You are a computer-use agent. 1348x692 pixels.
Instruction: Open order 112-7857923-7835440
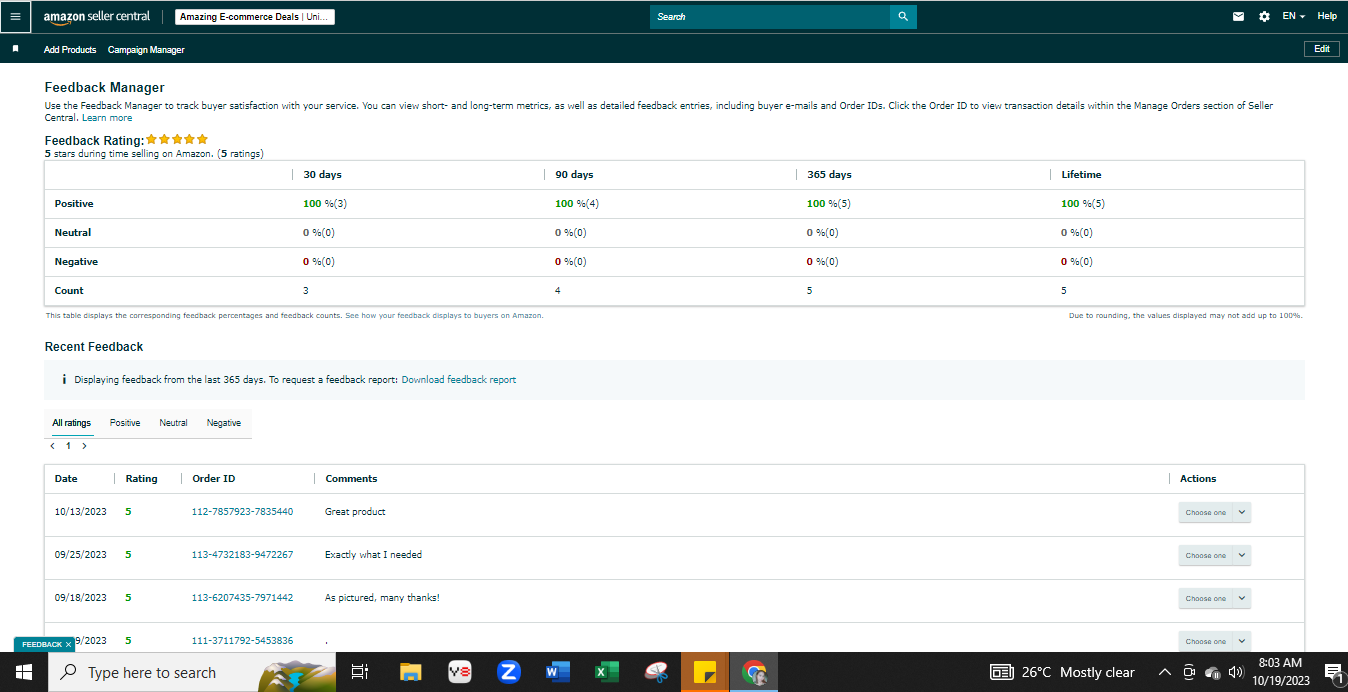click(x=242, y=512)
